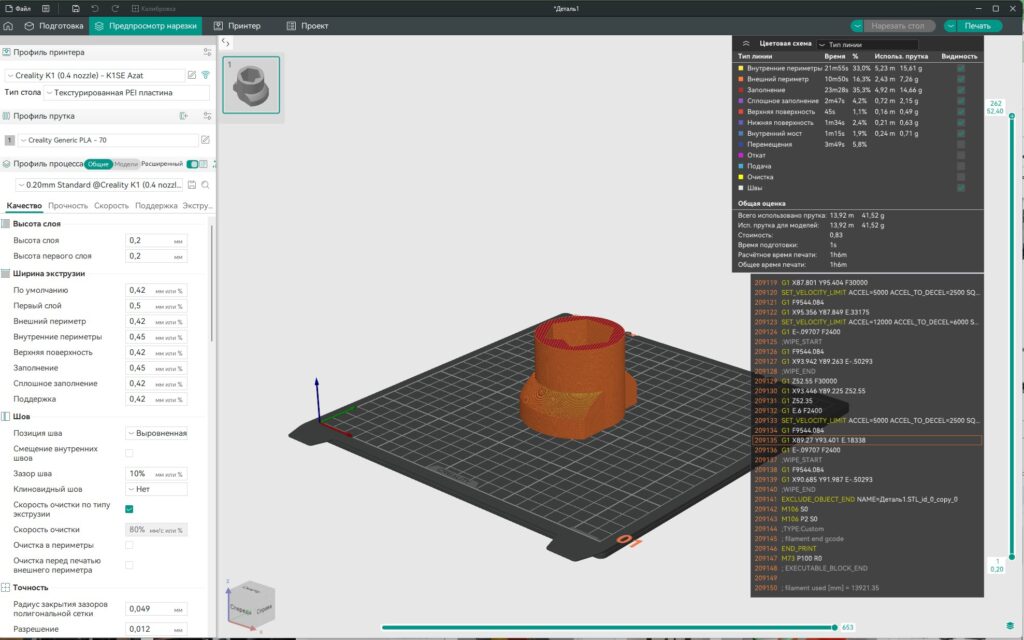The width and height of the screenshot is (1024, 640).
Task: Open the process profile search icon
Action: click(205, 185)
